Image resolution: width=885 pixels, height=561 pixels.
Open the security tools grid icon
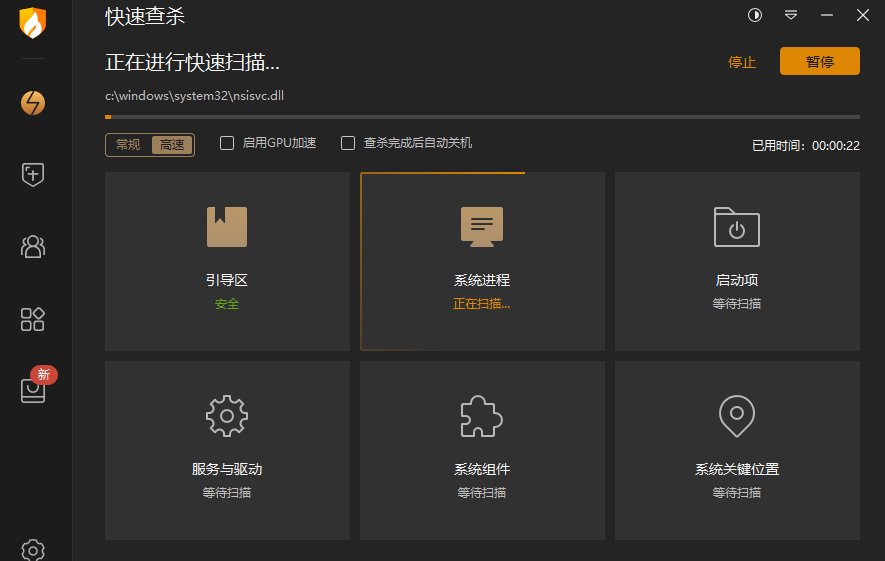[33, 319]
